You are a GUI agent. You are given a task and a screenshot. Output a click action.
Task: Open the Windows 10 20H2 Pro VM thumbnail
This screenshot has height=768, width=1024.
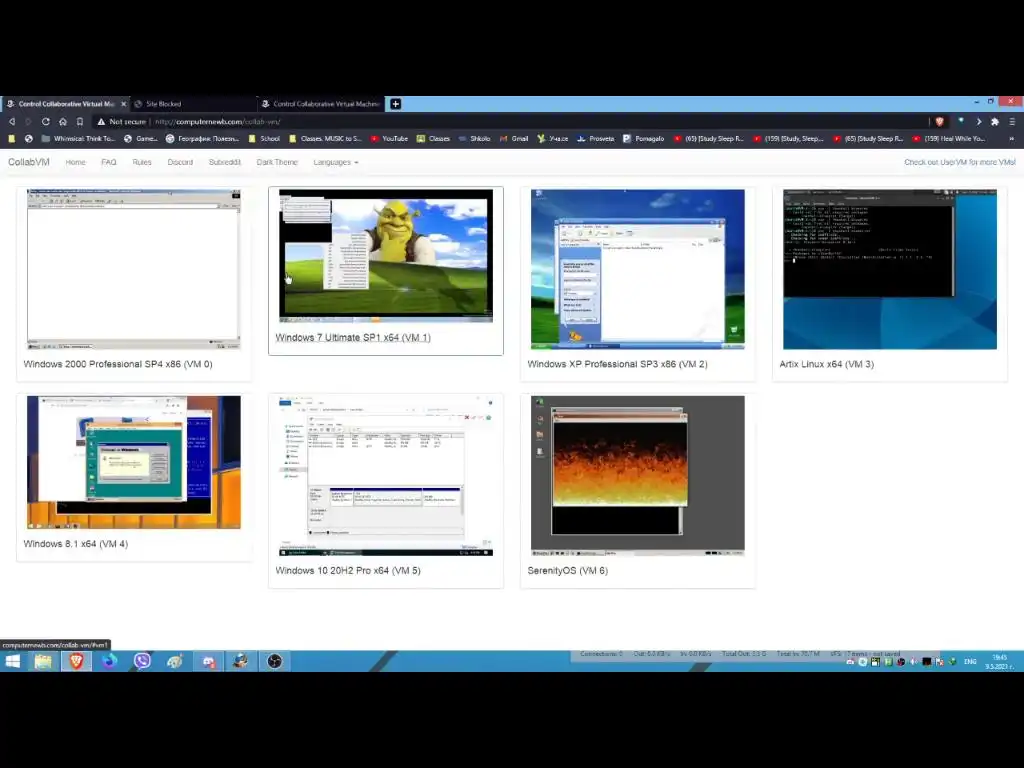[x=386, y=475]
